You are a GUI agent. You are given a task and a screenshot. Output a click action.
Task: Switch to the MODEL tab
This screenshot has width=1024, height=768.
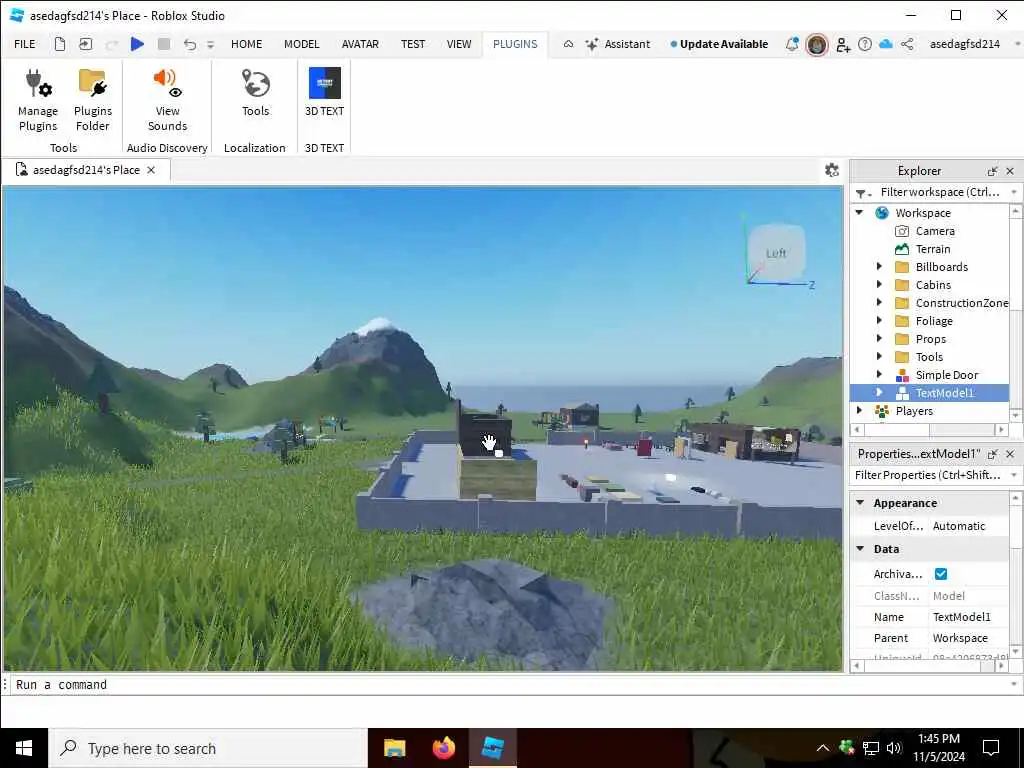(x=301, y=44)
